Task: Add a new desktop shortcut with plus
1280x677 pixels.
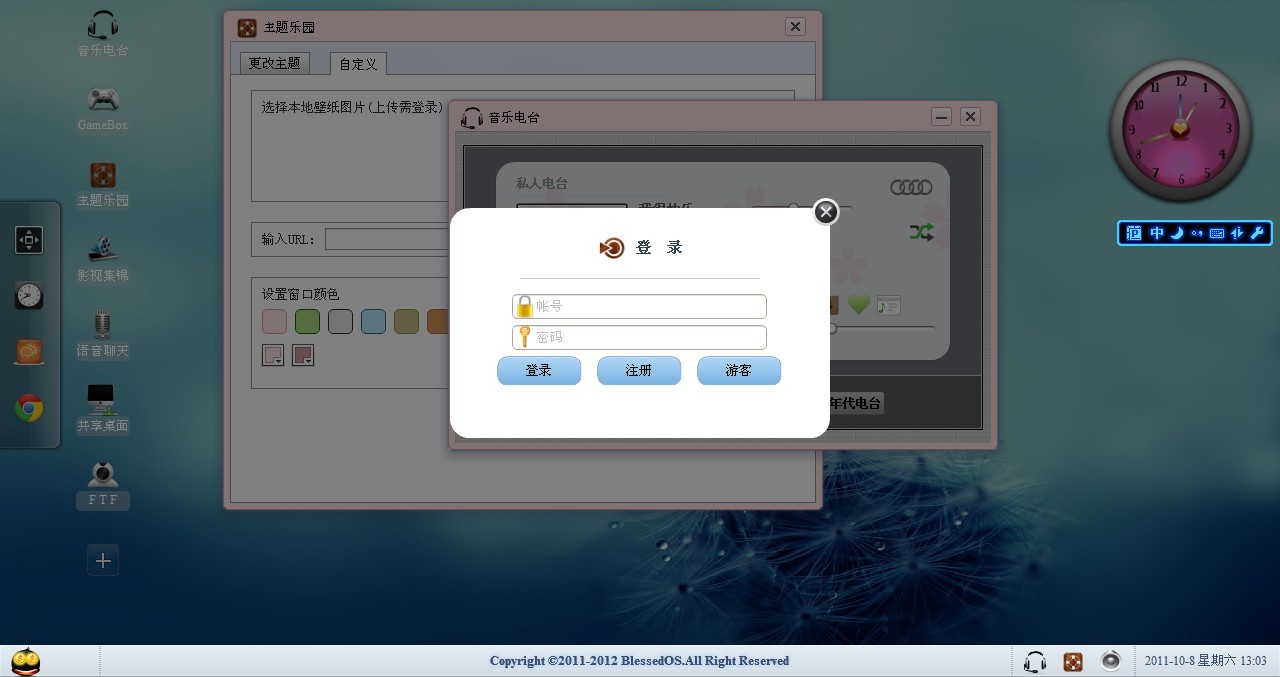Action: pyautogui.click(x=103, y=561)
